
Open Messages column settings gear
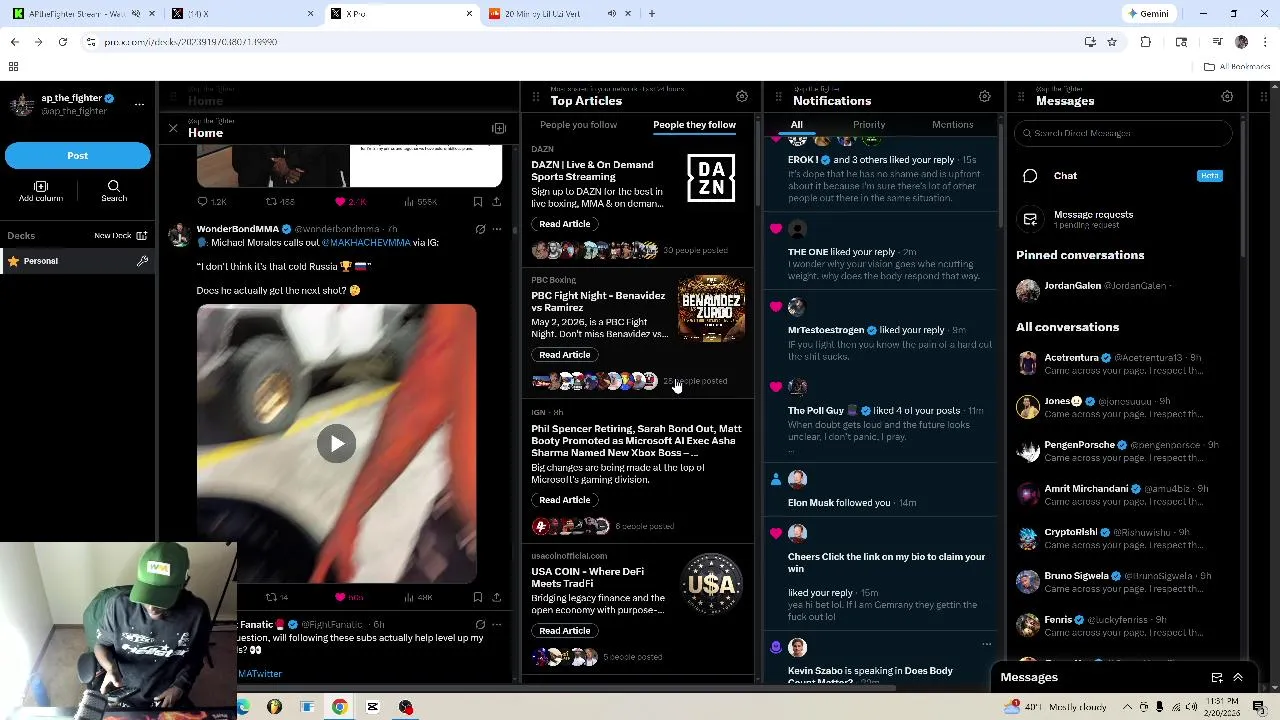tap(1227, 96)
